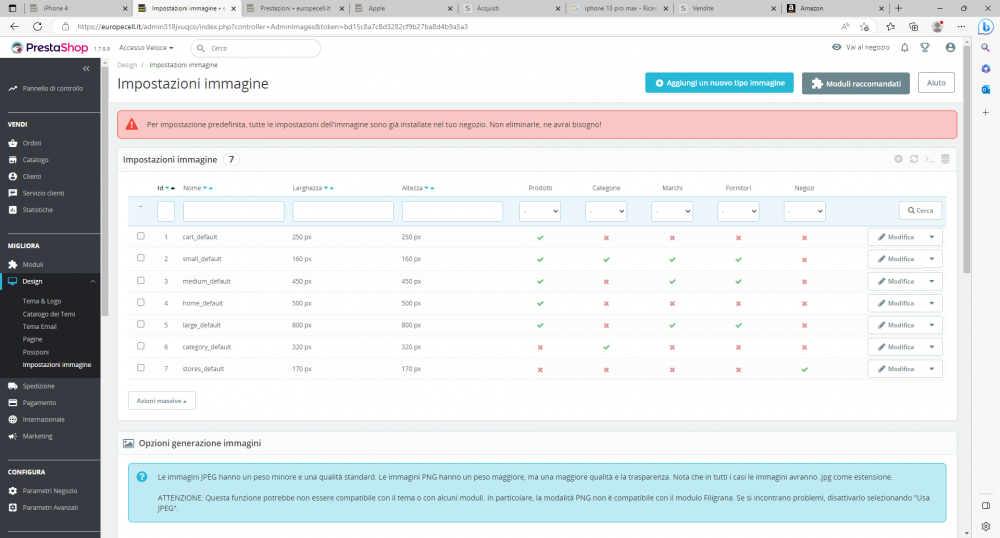1000x538 pixels.
Task: Toggle Marchi status for large_default
Action: pyautogui.click(x=672, y=325)
